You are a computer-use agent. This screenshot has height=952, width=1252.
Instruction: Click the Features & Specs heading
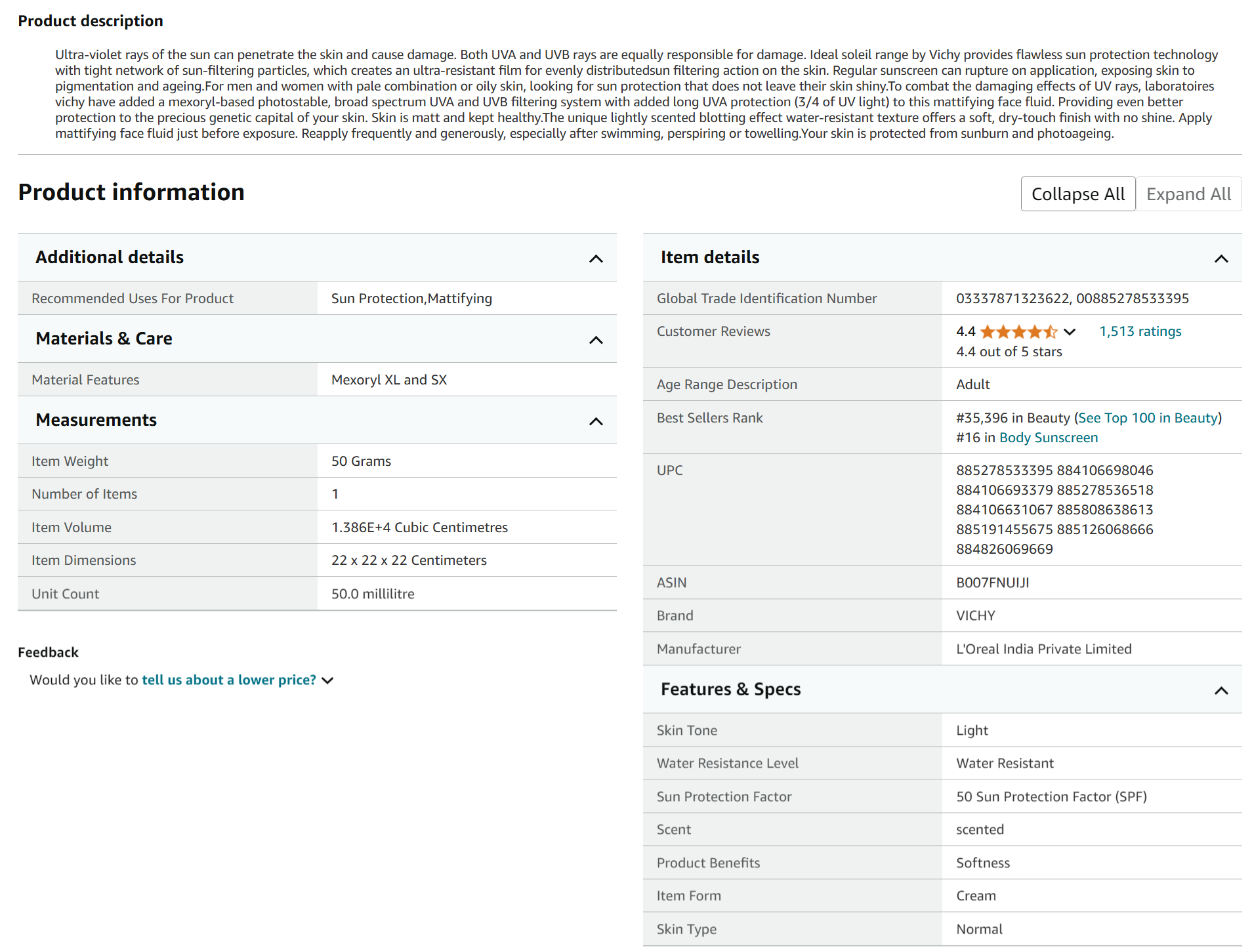pos(730,689)
